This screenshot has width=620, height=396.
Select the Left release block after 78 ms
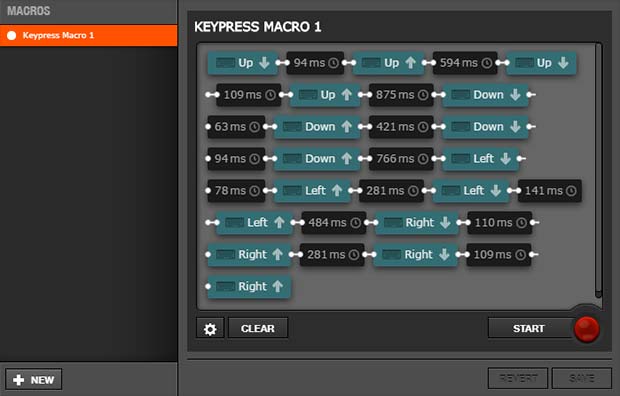(x=312, y=191)
